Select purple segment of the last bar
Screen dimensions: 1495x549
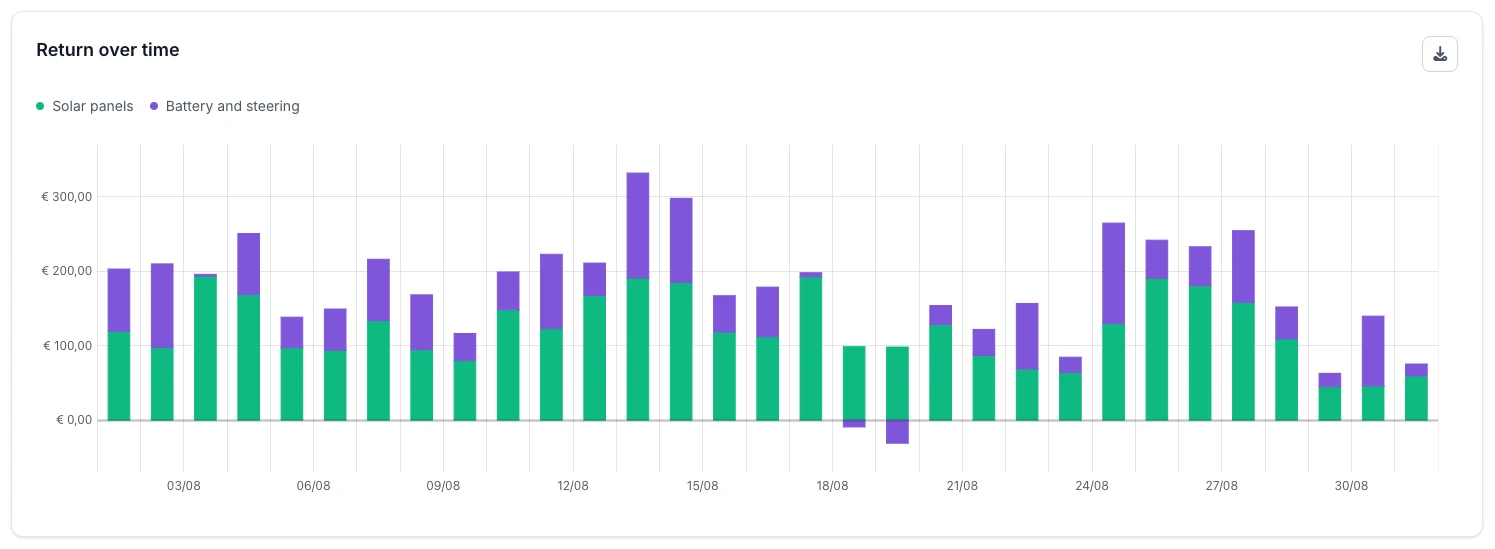(1416, 370)
